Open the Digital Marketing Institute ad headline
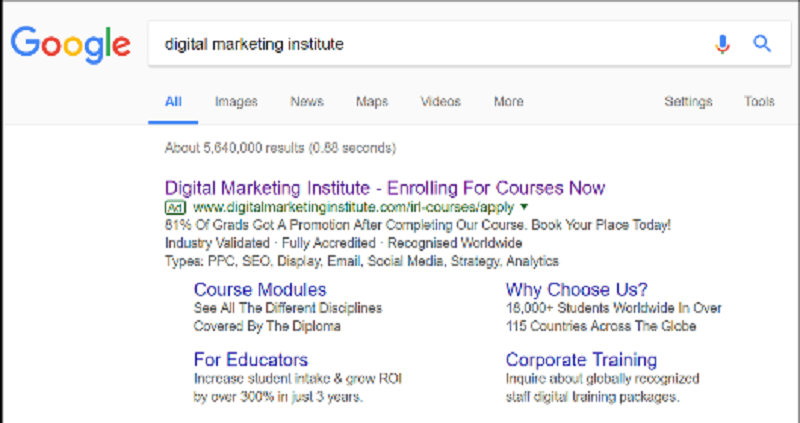The width and height of the screenshot is (800, 423). (x=384, y=188)
